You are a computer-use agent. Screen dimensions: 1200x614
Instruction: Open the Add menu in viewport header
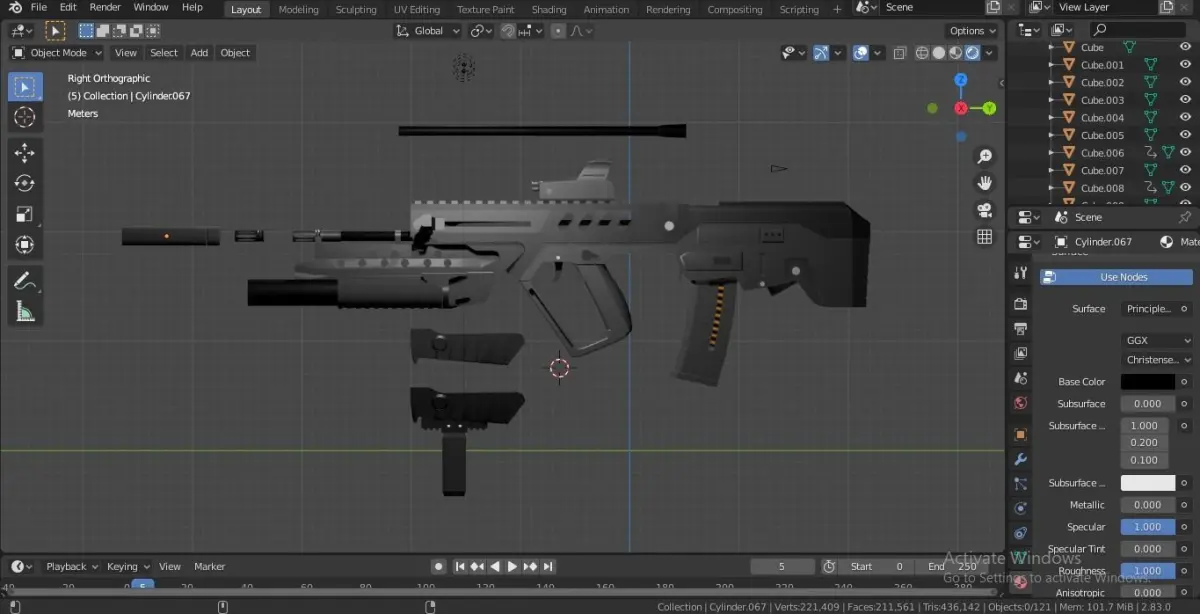[x=199, y=53]
